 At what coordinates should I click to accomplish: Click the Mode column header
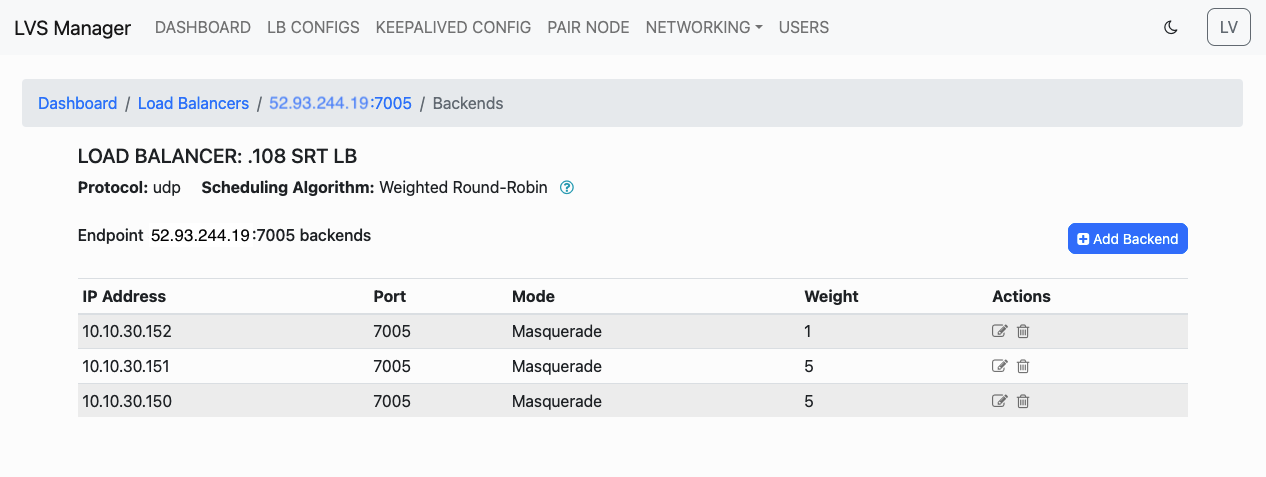(x=533, y=296)
